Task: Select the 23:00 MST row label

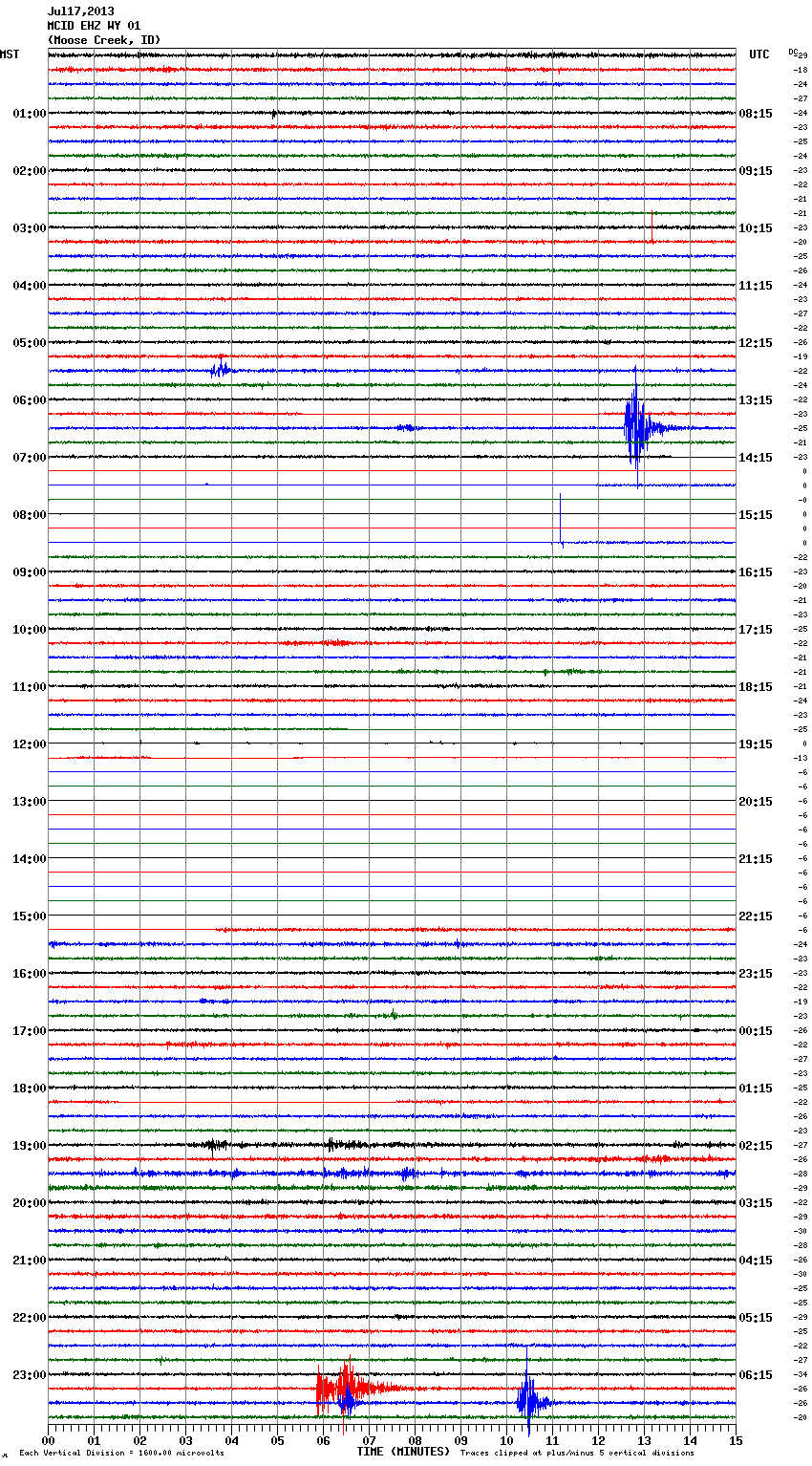Action: click(30, 1375)
